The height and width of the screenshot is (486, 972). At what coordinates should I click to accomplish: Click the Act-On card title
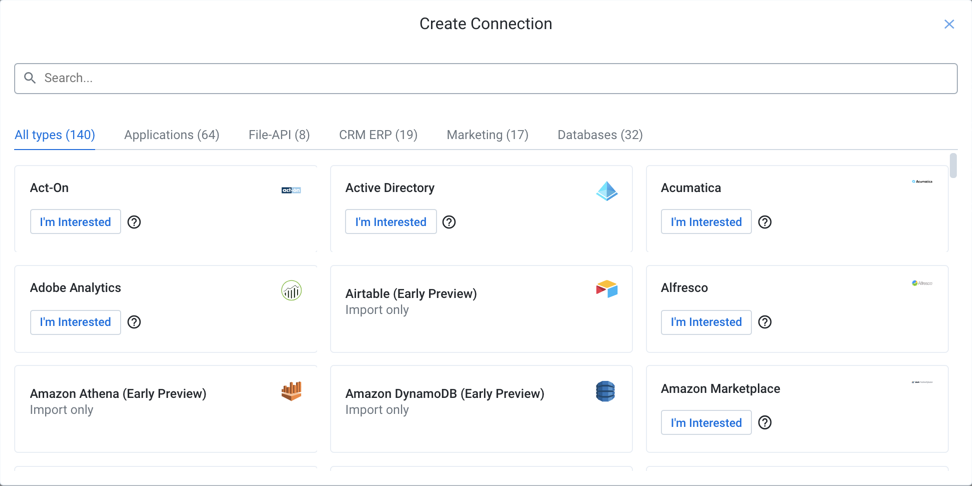pyautogui.click(x=49, y=187)
